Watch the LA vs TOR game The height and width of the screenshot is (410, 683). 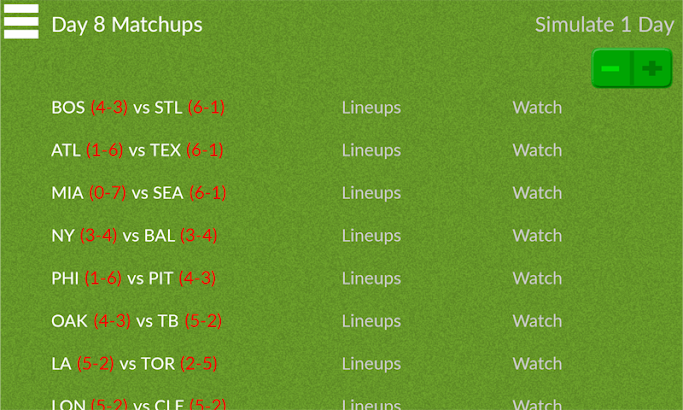pyautogui.click(x=537, y=364)
